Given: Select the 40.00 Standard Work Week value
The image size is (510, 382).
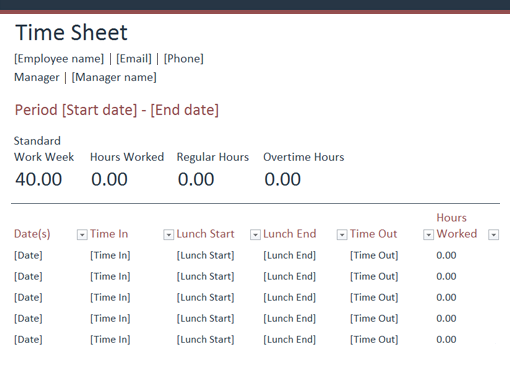Looking at the screenshot, I should tap(39, 179).
